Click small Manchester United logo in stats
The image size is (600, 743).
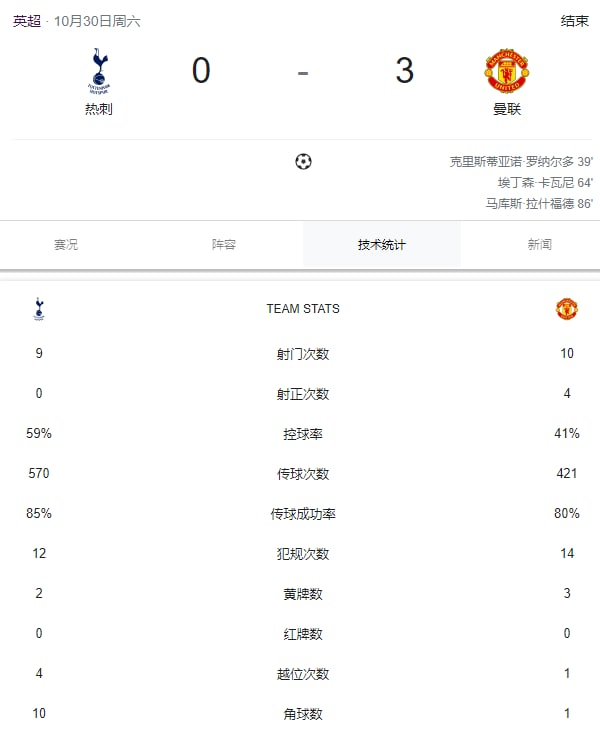(x=567, y=309)
